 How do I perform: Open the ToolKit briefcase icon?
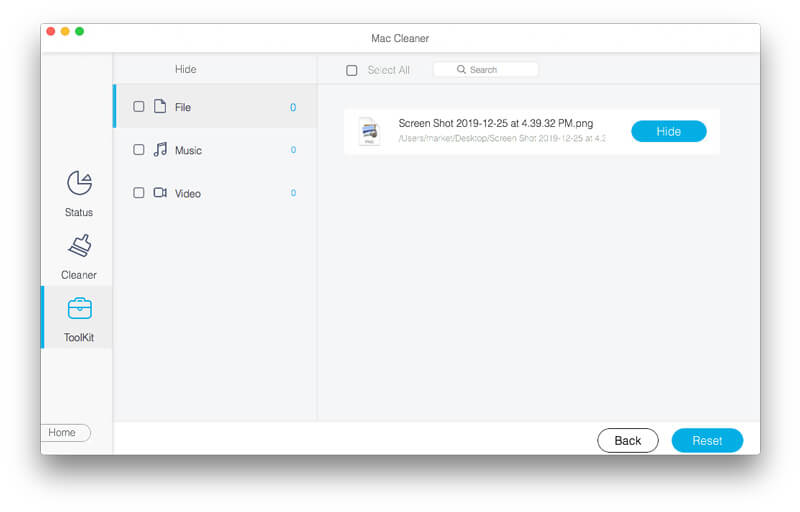(x=79, y=308)
